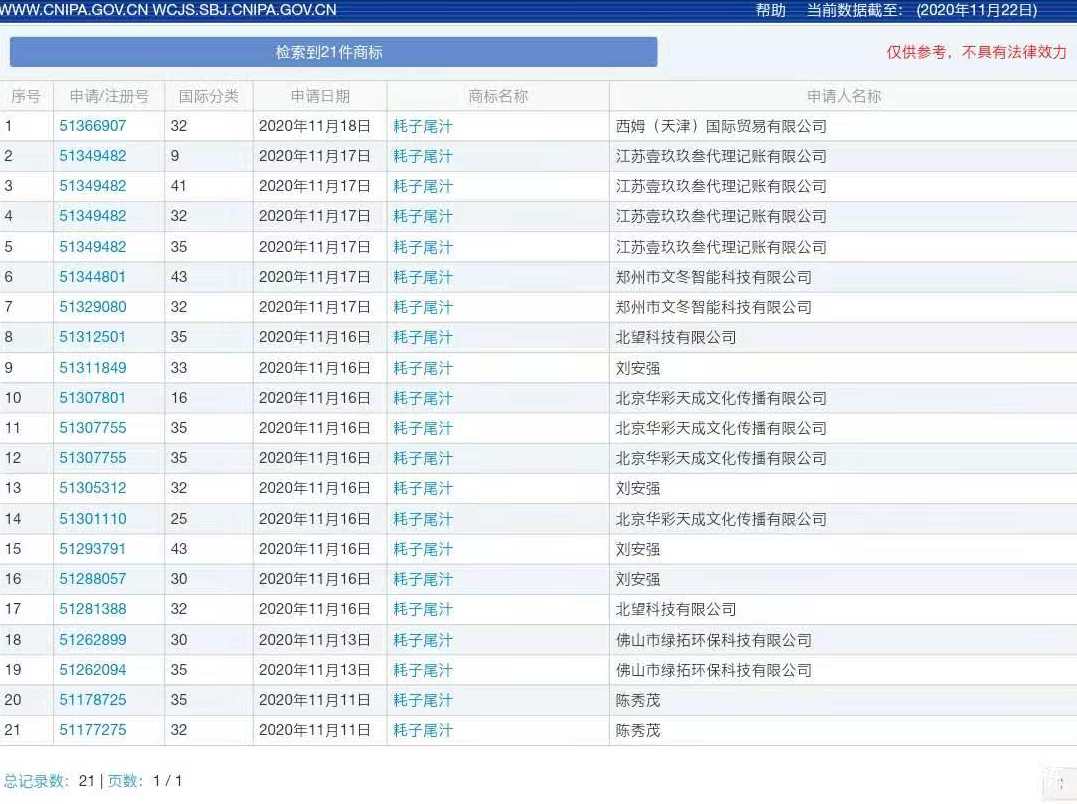Screen dimensions: 1077x804
Task: Open registration number 51311849
Action: (x=93, y=367)
